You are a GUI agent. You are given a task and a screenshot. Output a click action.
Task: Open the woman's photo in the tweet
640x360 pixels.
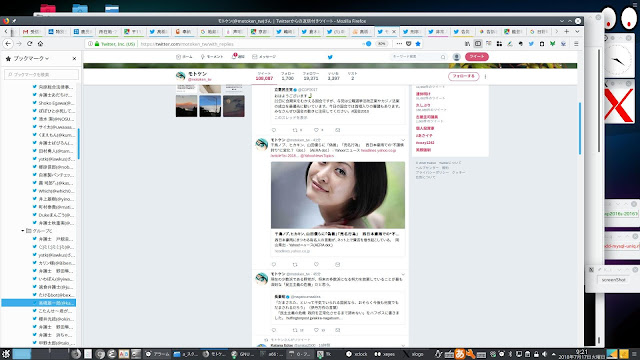(x=338, y=195)
